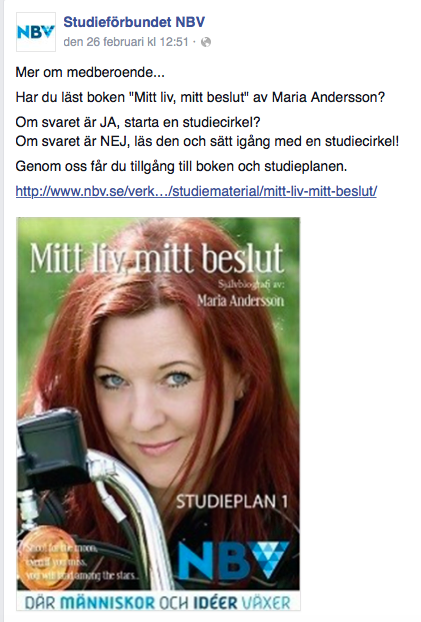
Task: Open the NBV page profile picture
Action: point(36,32)
